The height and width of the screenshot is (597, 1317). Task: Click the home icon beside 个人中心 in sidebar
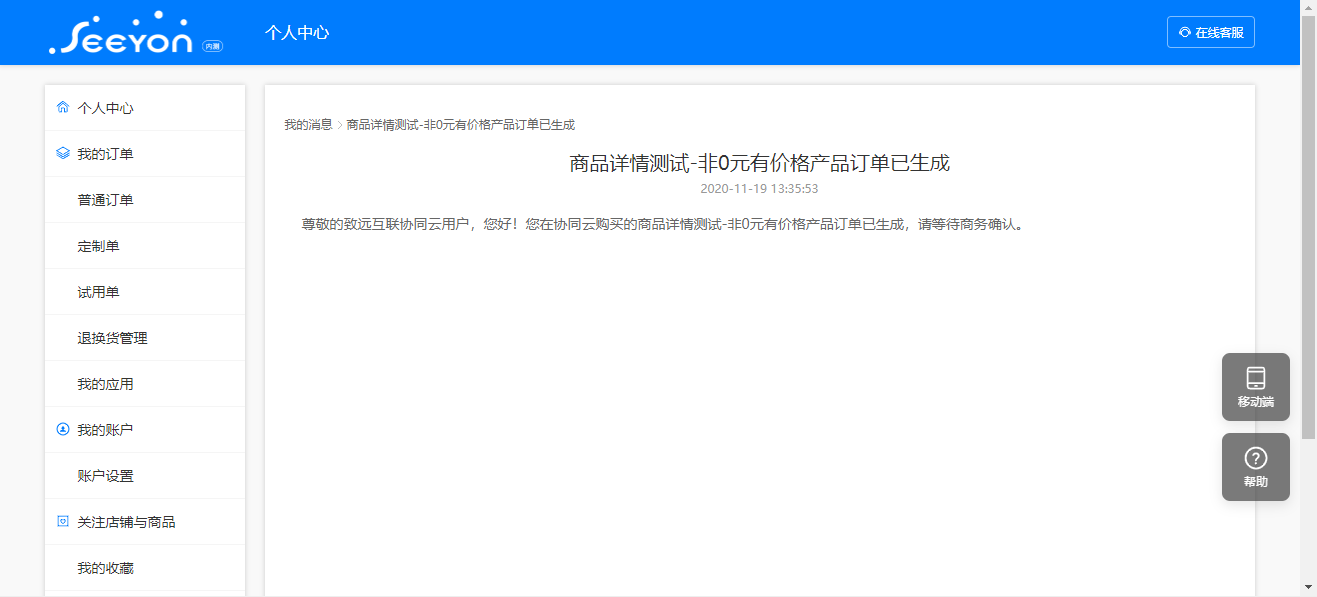point(63,107)
